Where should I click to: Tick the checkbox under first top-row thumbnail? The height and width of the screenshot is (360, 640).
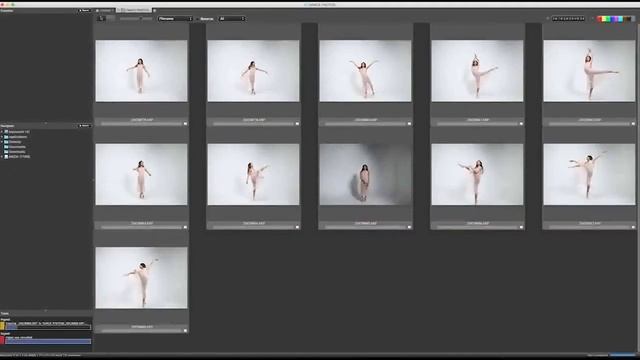pyautogui.click(x=185, y=124)
